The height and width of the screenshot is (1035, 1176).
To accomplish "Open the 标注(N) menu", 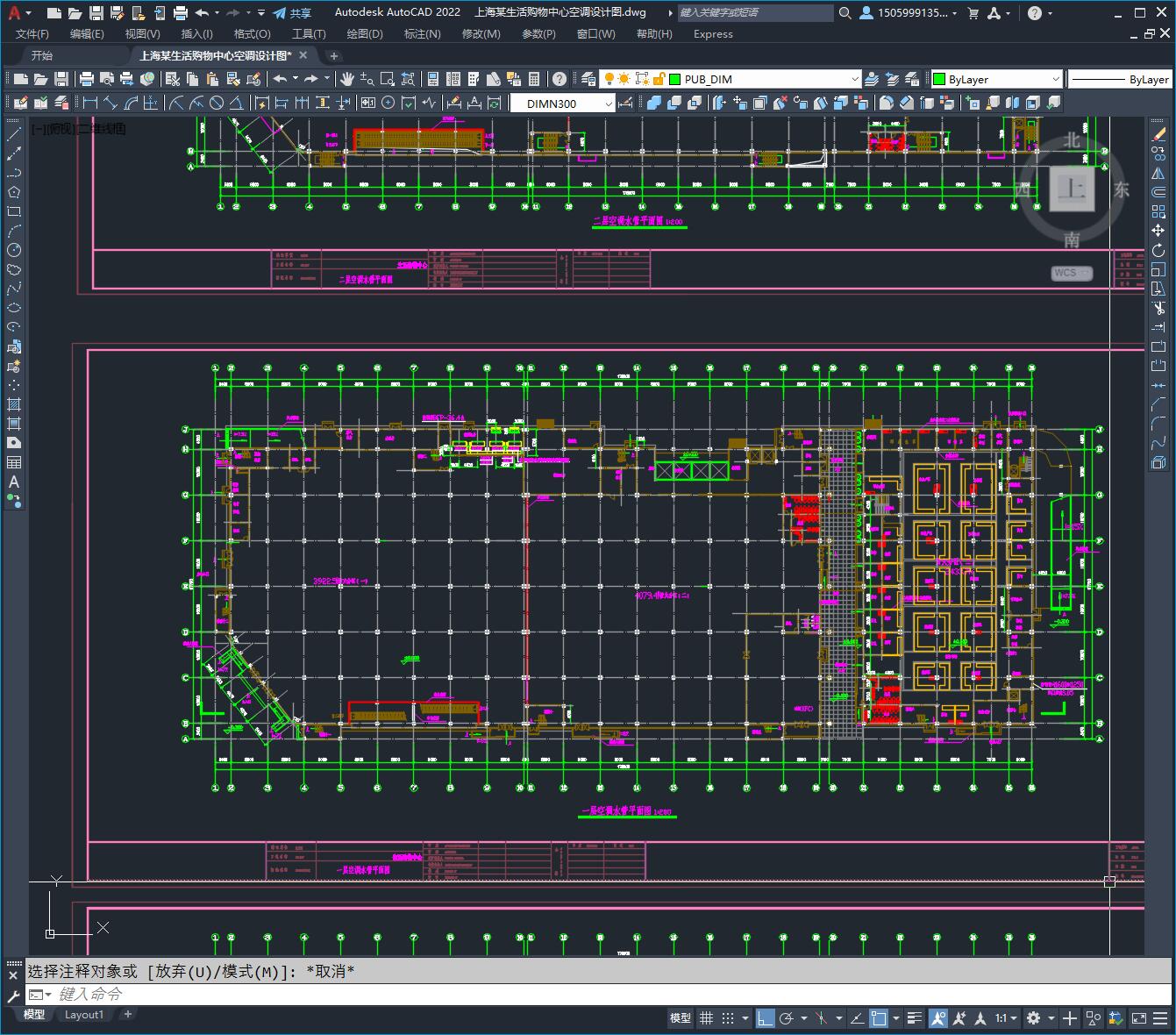I will point(422,34).
